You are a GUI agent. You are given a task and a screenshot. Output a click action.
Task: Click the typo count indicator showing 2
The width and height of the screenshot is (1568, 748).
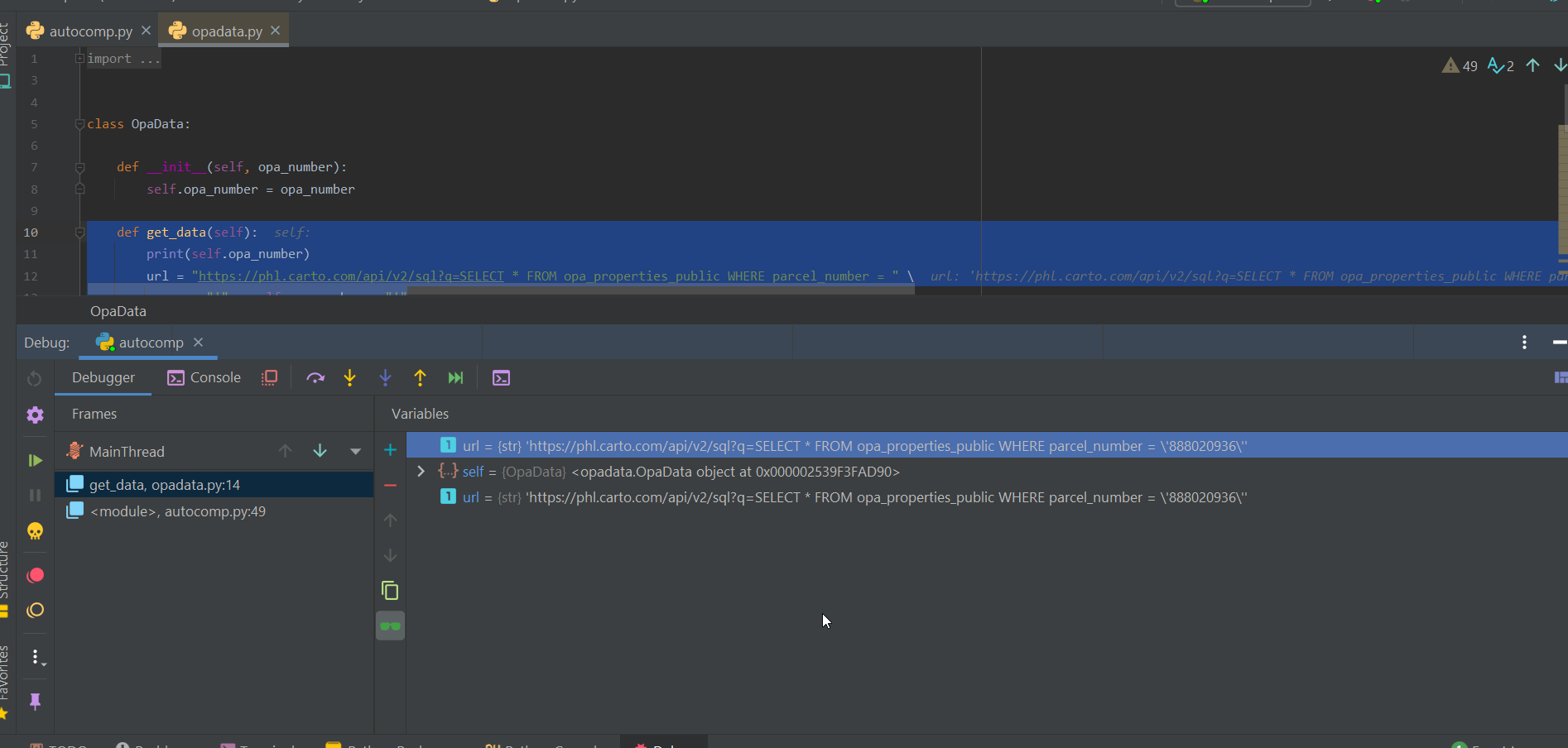tap(1501, 65)
